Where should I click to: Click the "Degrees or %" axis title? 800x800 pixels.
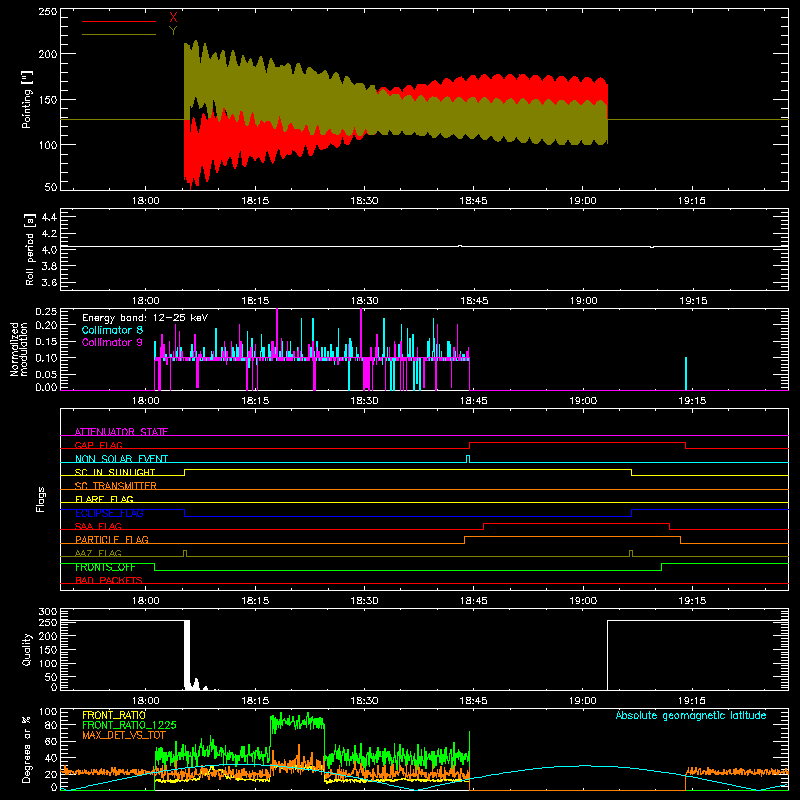click(x=27, y=749)
